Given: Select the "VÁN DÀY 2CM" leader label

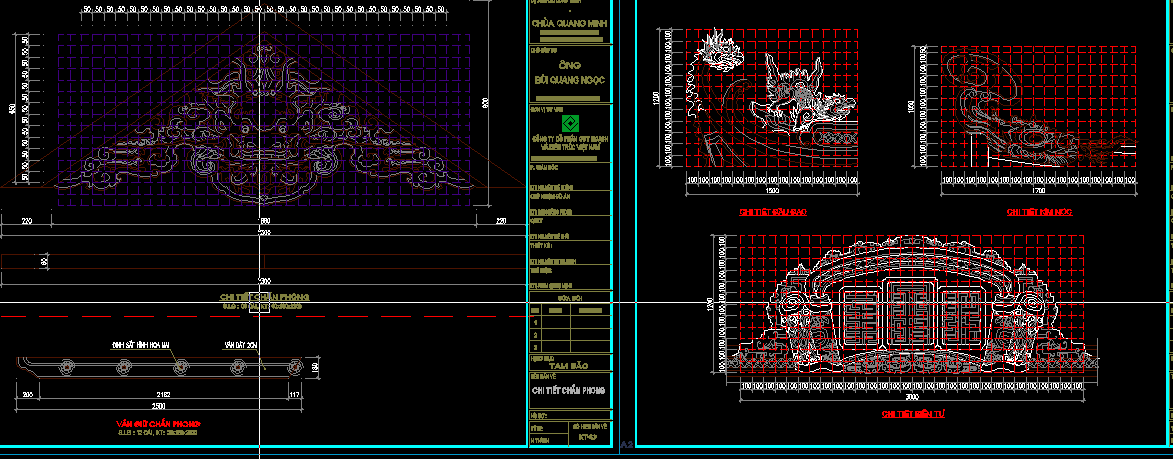Looking at the screenshot, I should pyautogui.click(x=240, y=345).
